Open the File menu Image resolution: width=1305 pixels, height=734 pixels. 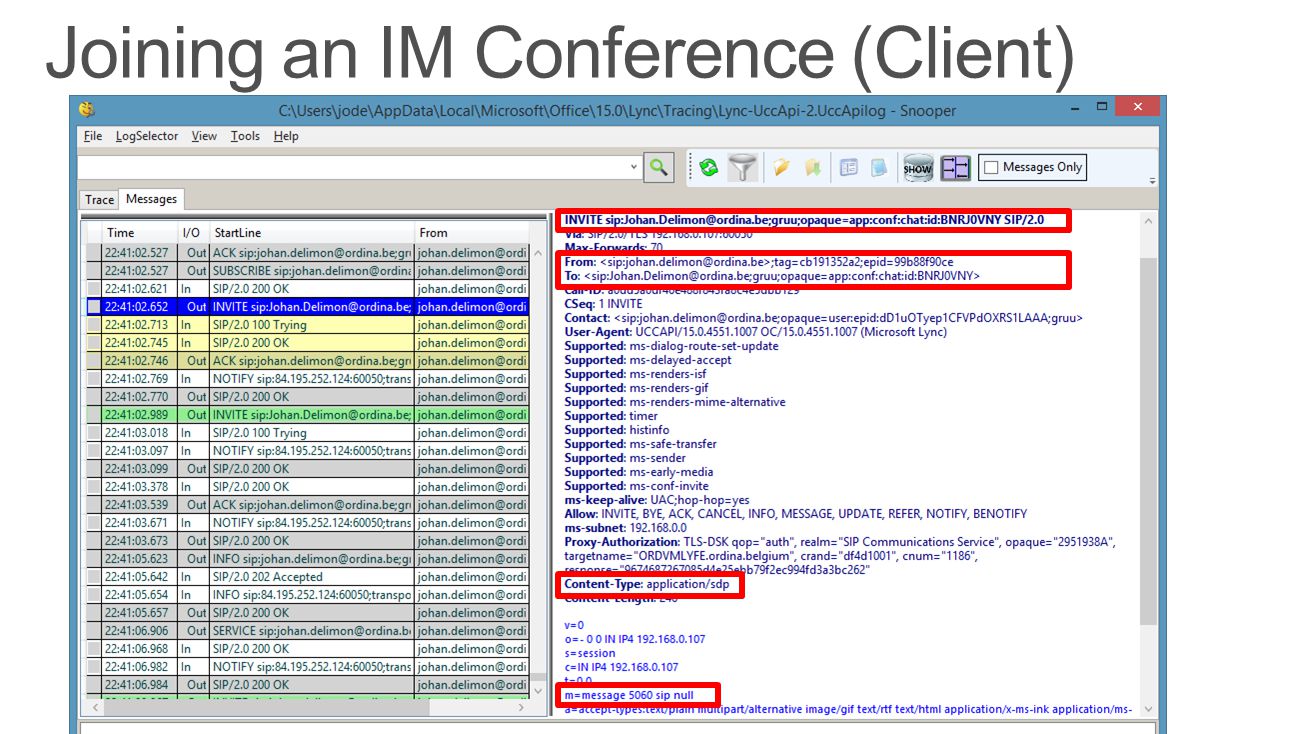93,136
